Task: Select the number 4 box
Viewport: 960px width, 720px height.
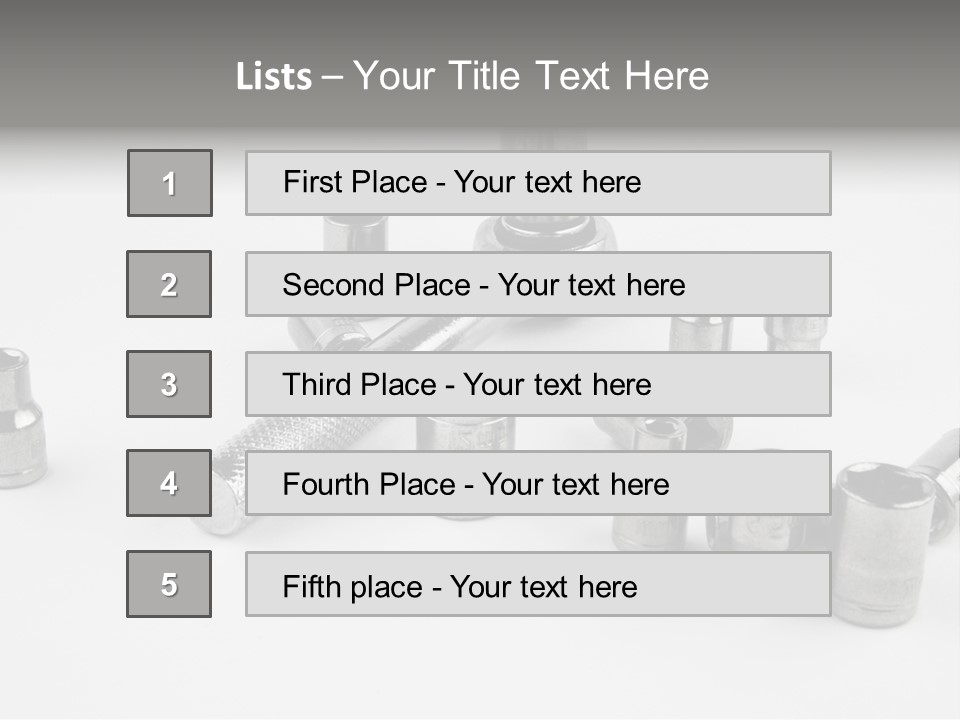Action: tap(169, 483)
